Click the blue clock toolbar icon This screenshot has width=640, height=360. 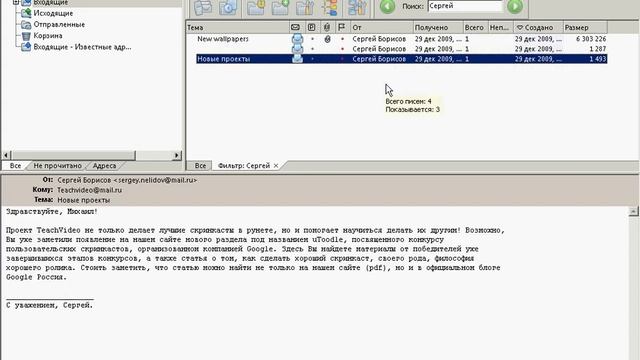(228, 7)
